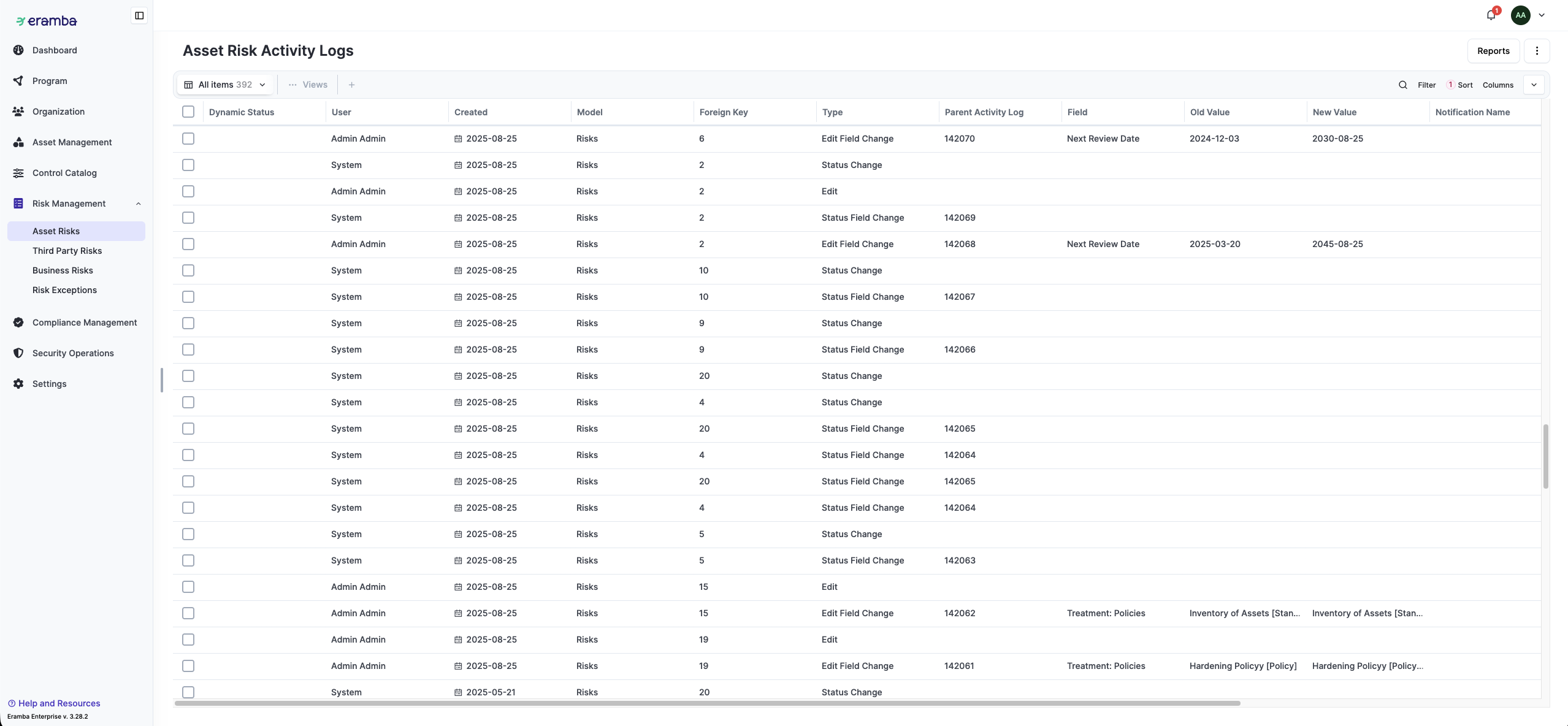The height and width of the screenshot is (726, 1568).
Task: Expand the toolbar chevron next to Columns
Action: tap(1534, 85)
